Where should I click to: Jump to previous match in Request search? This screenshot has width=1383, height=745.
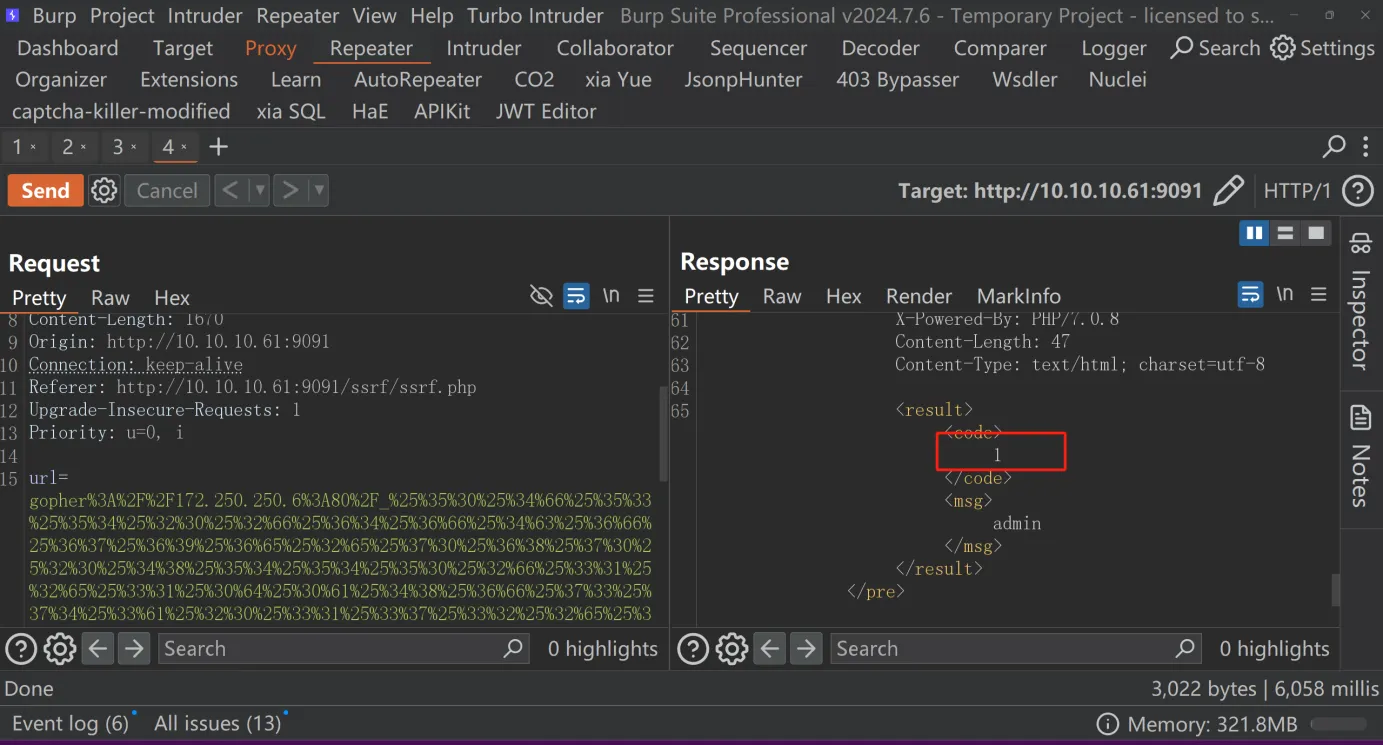pyautogui.click(x=97, y=648)
